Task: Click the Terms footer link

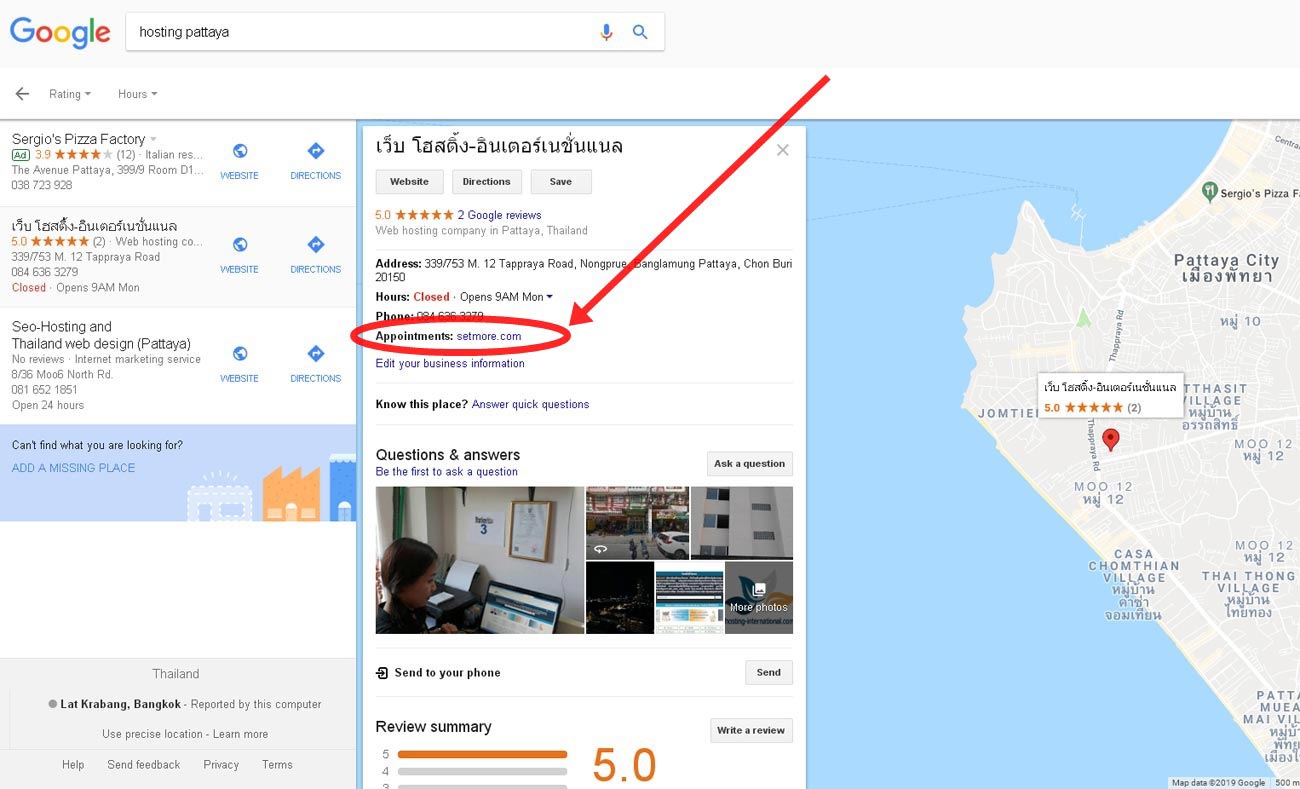Action: coord(277,765)
